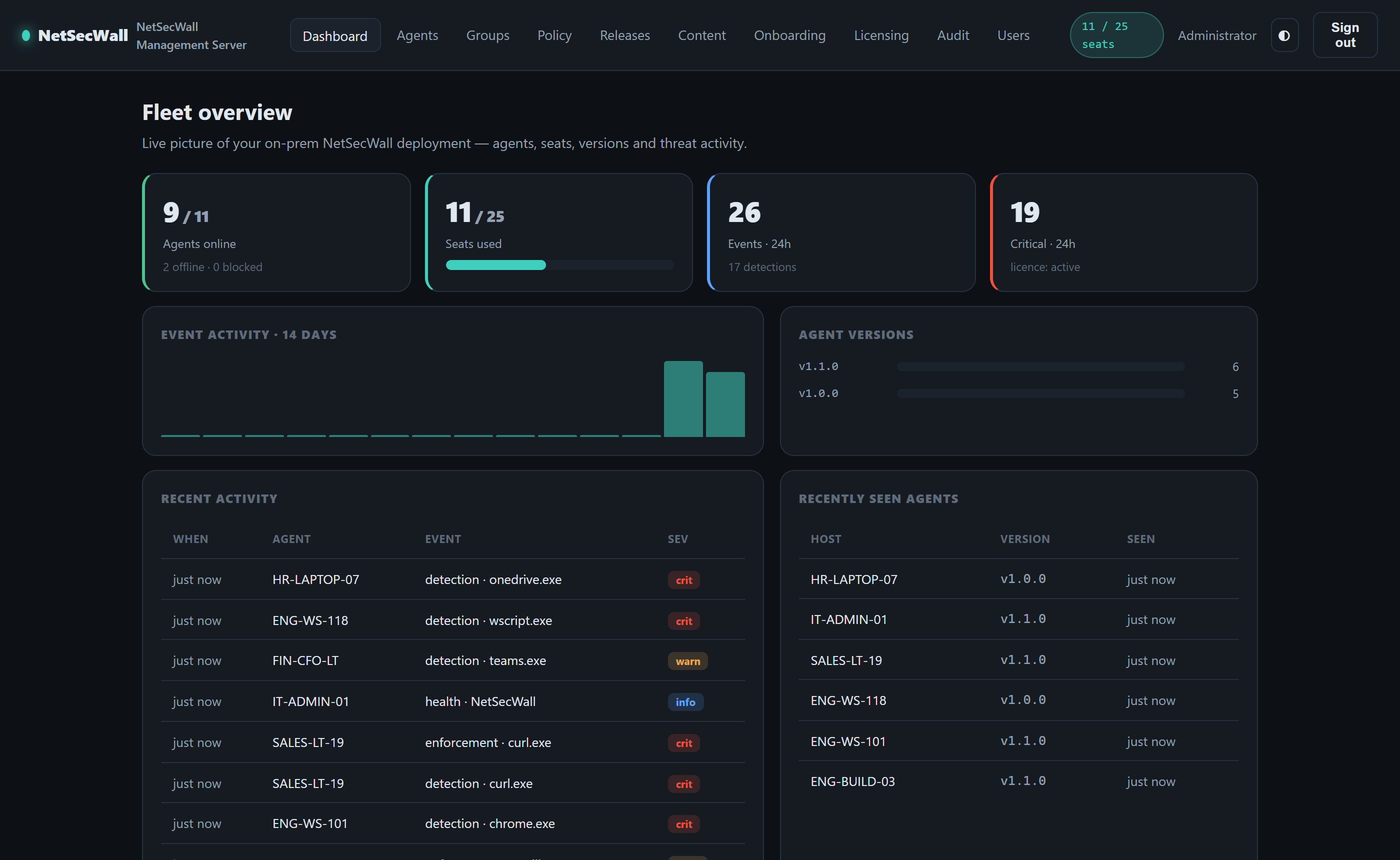Screen dimensions: 1400x860
Task: Open the Dashboard tab
Action: click(x=335, y=35)
